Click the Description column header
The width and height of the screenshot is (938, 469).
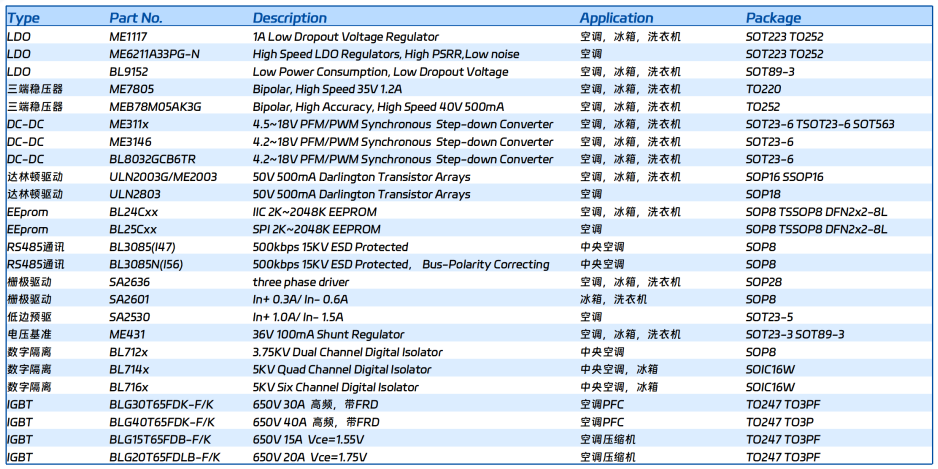[x=290, y=18]
